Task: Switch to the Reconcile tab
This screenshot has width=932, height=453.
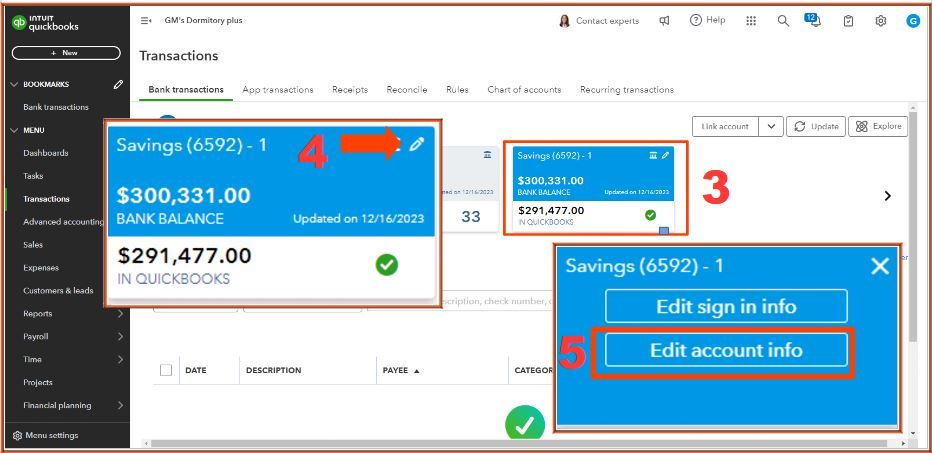Action: click(407, 90)
